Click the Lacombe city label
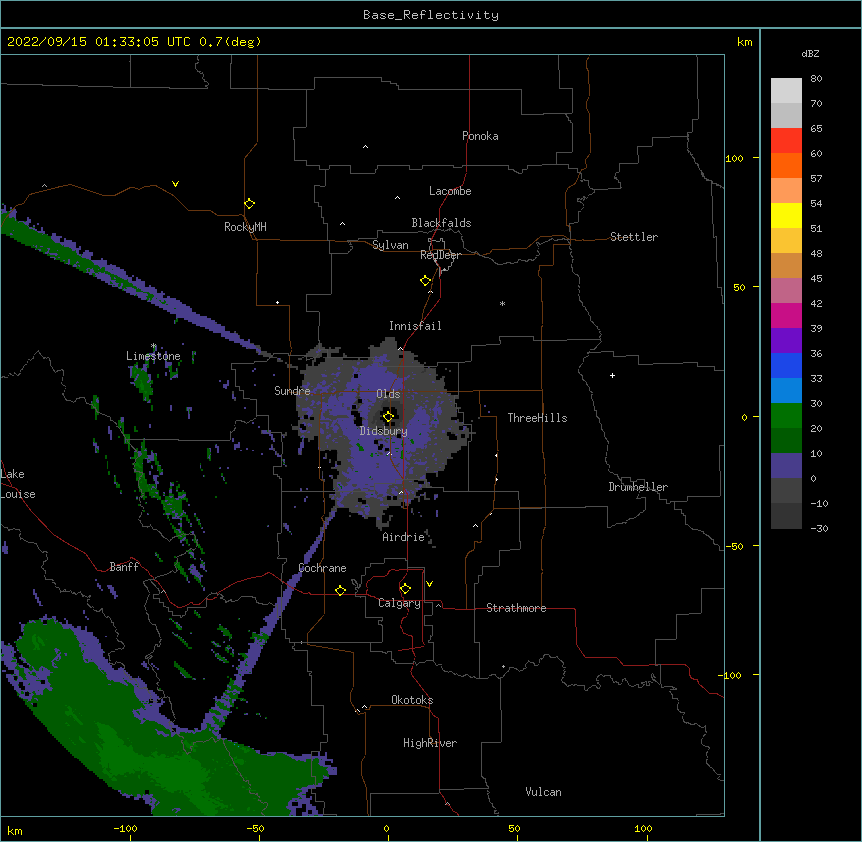 coord(450,191)
